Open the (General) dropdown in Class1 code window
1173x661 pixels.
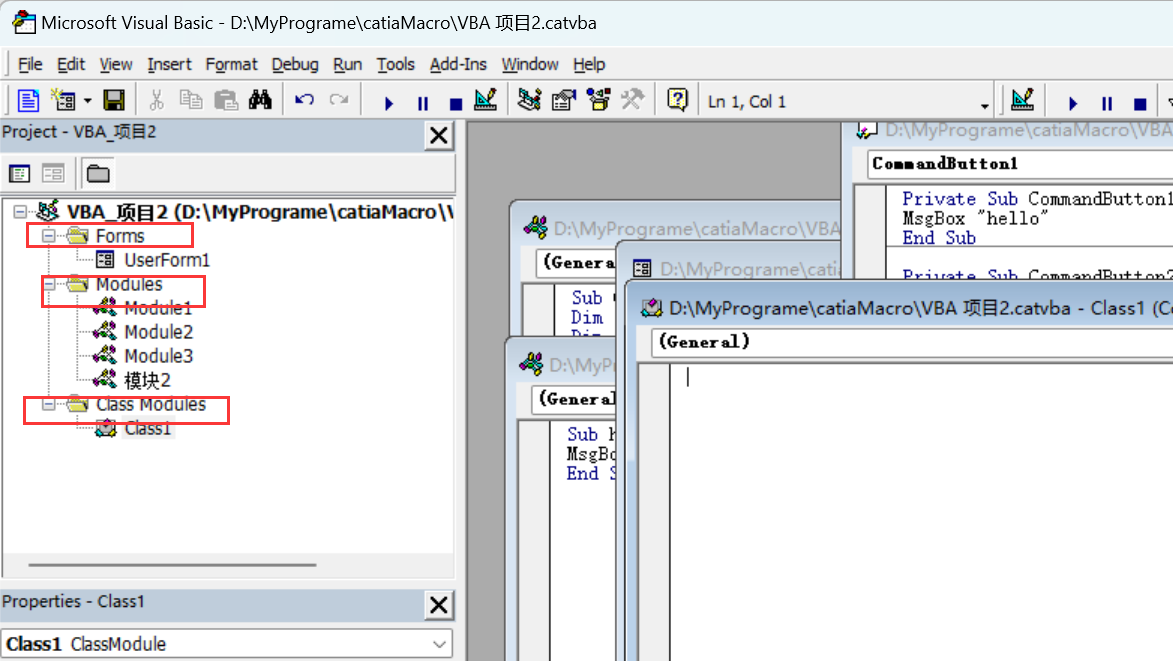pos(911,342)
